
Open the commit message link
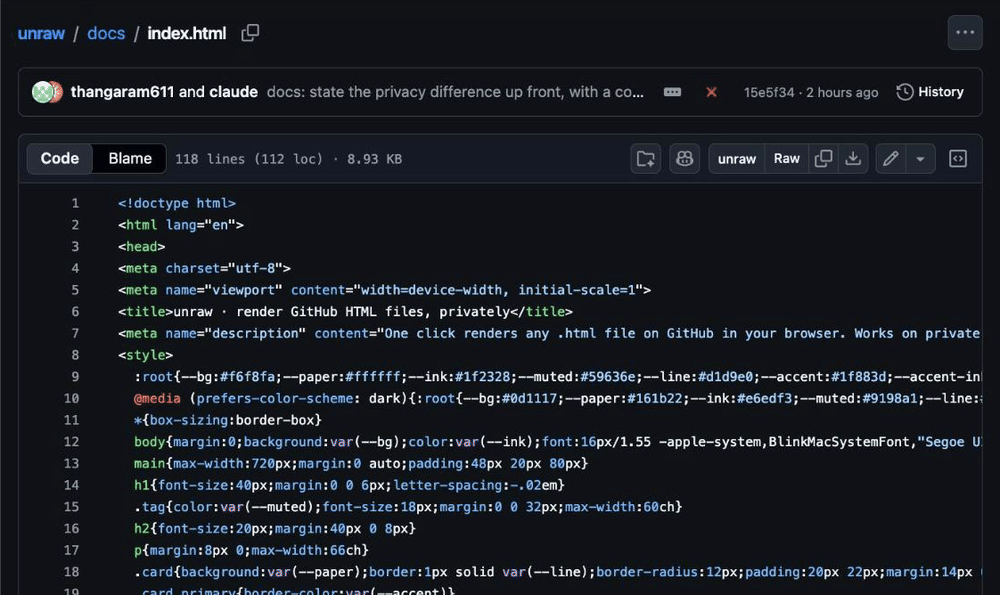coord(455,92)
